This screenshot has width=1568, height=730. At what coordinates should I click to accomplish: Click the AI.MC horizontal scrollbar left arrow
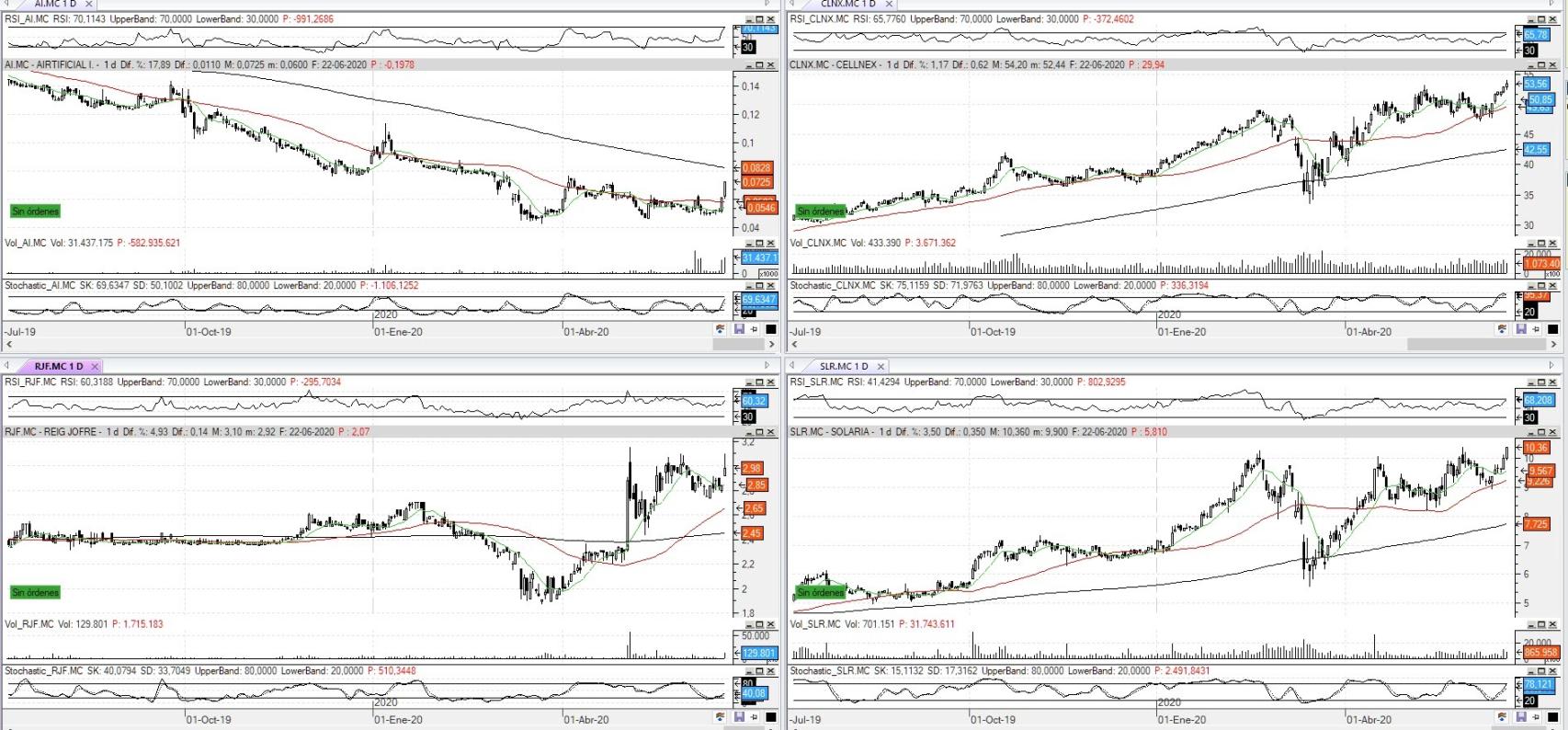point(9,344)
